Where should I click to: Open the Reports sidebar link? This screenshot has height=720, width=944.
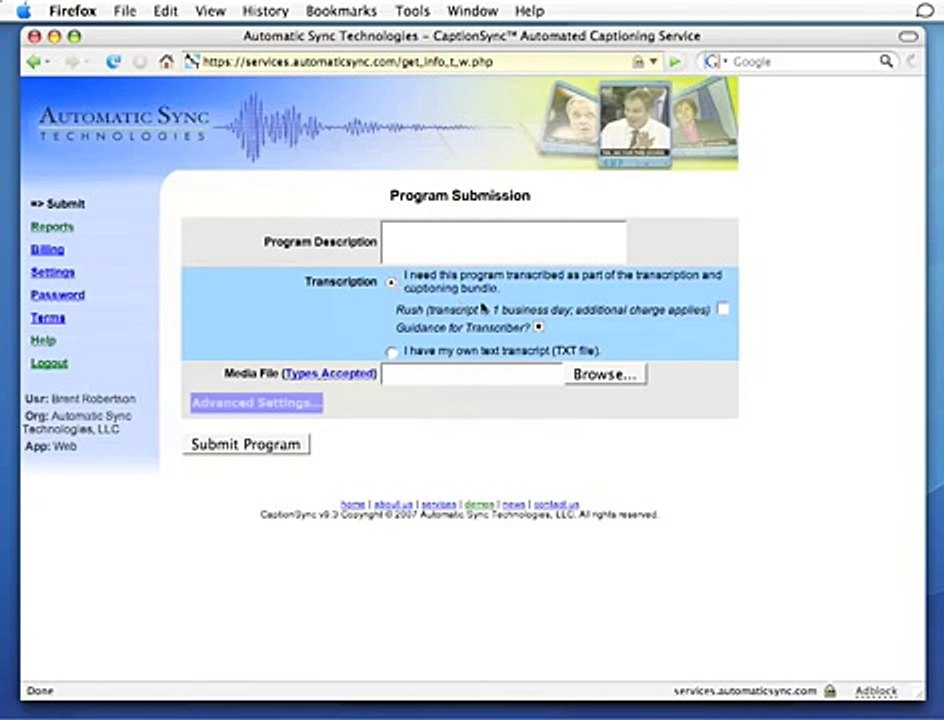tap(52, 226)
